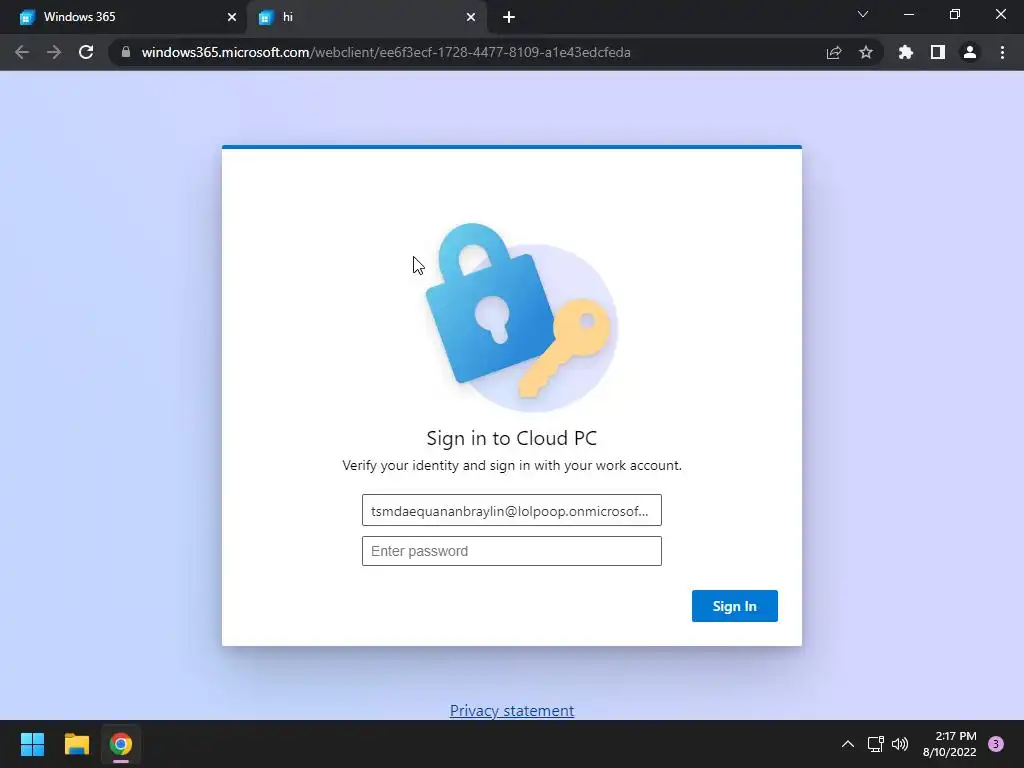Switch to the Windows 365 tab
1024x768 pixels.
[124, 17]
